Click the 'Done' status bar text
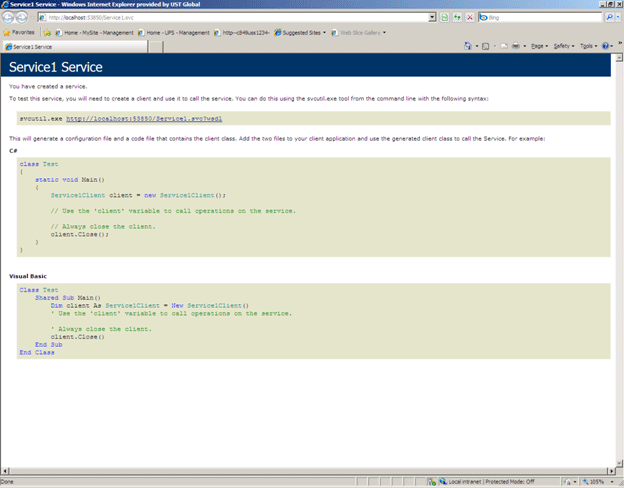 6,482
